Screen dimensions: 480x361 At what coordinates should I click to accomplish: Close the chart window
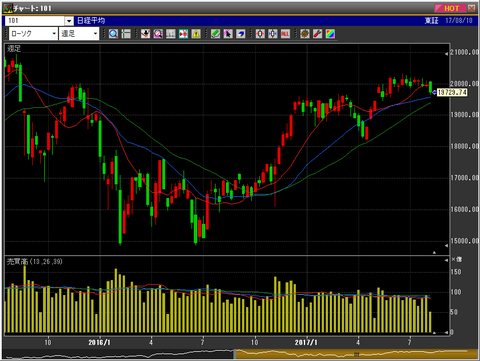471,8
